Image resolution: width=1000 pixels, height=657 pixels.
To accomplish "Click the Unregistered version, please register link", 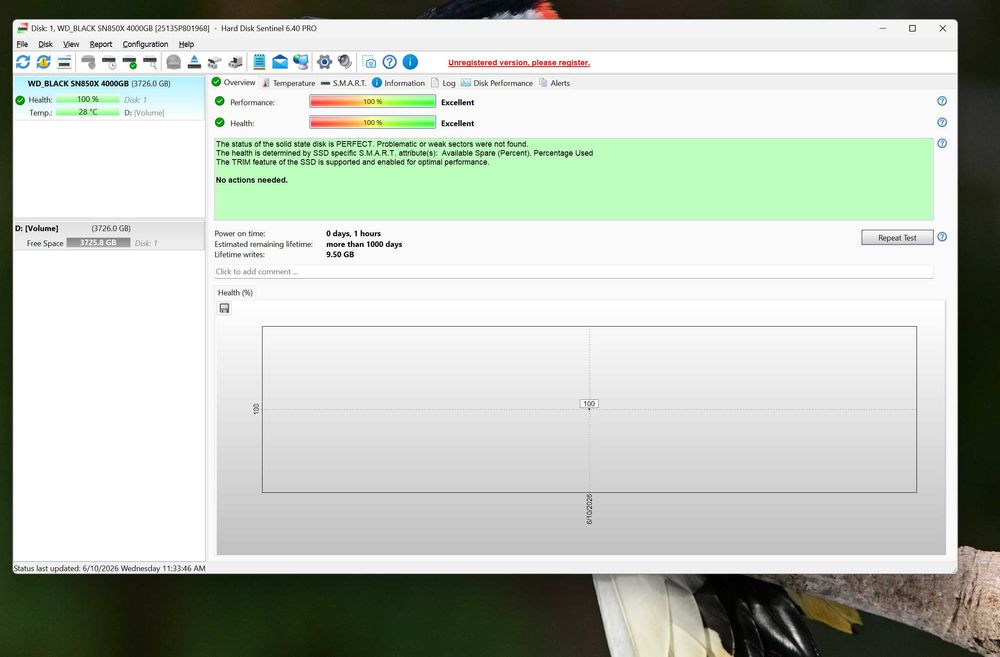I will click(x=518, y=63).
